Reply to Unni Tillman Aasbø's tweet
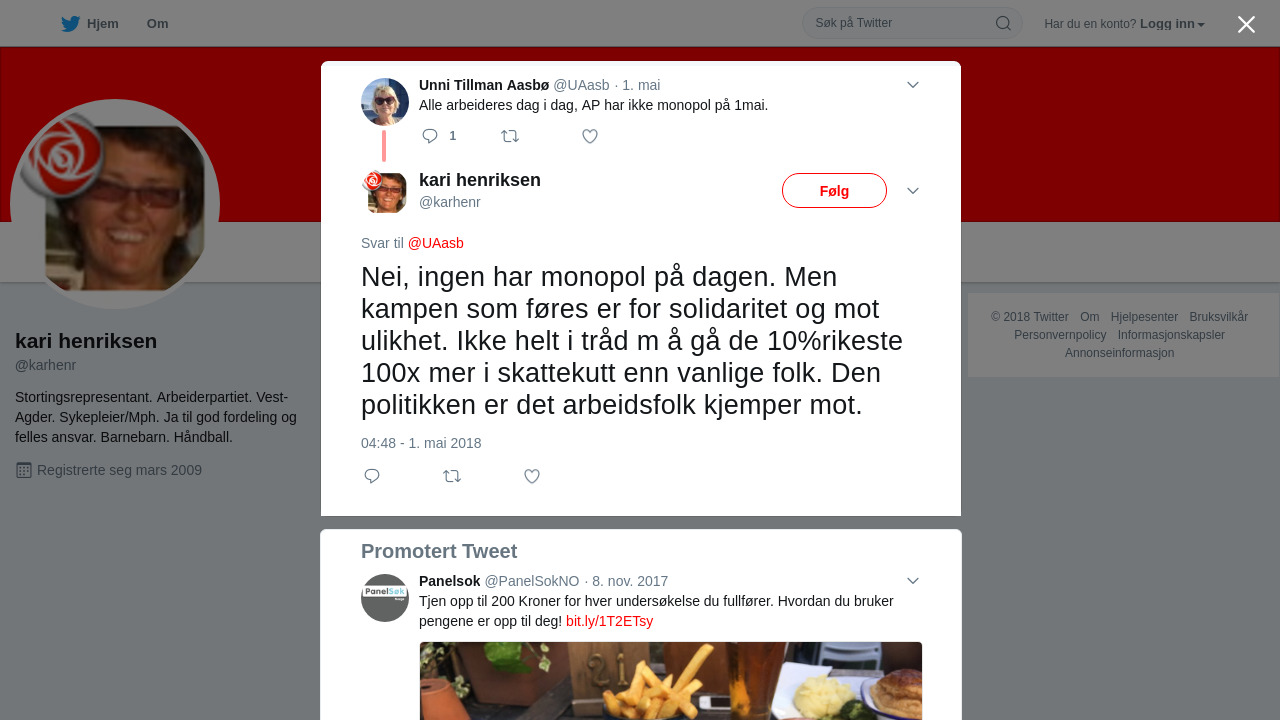 point(430,136)
